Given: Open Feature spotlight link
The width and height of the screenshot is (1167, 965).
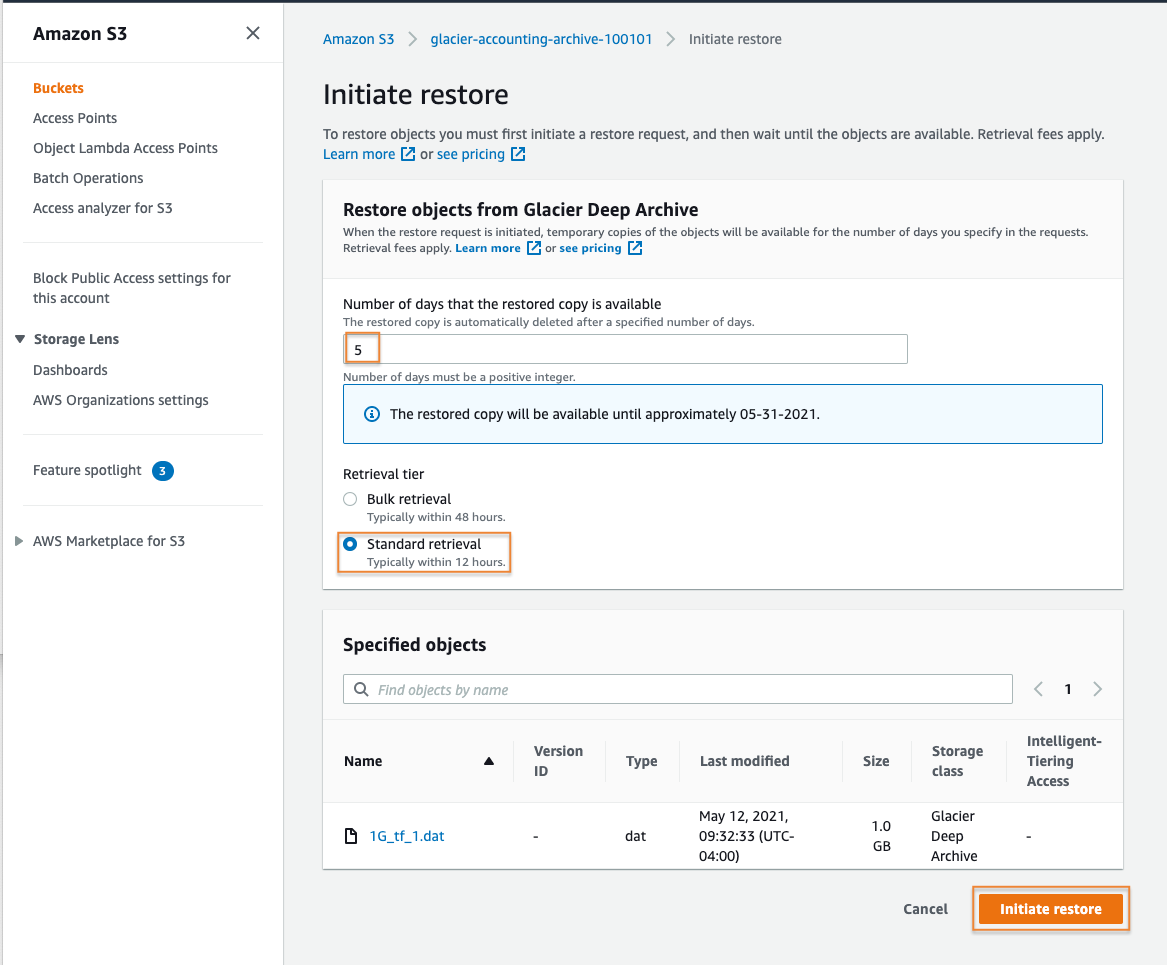Looking at the screenshot, I should [87, 470].
